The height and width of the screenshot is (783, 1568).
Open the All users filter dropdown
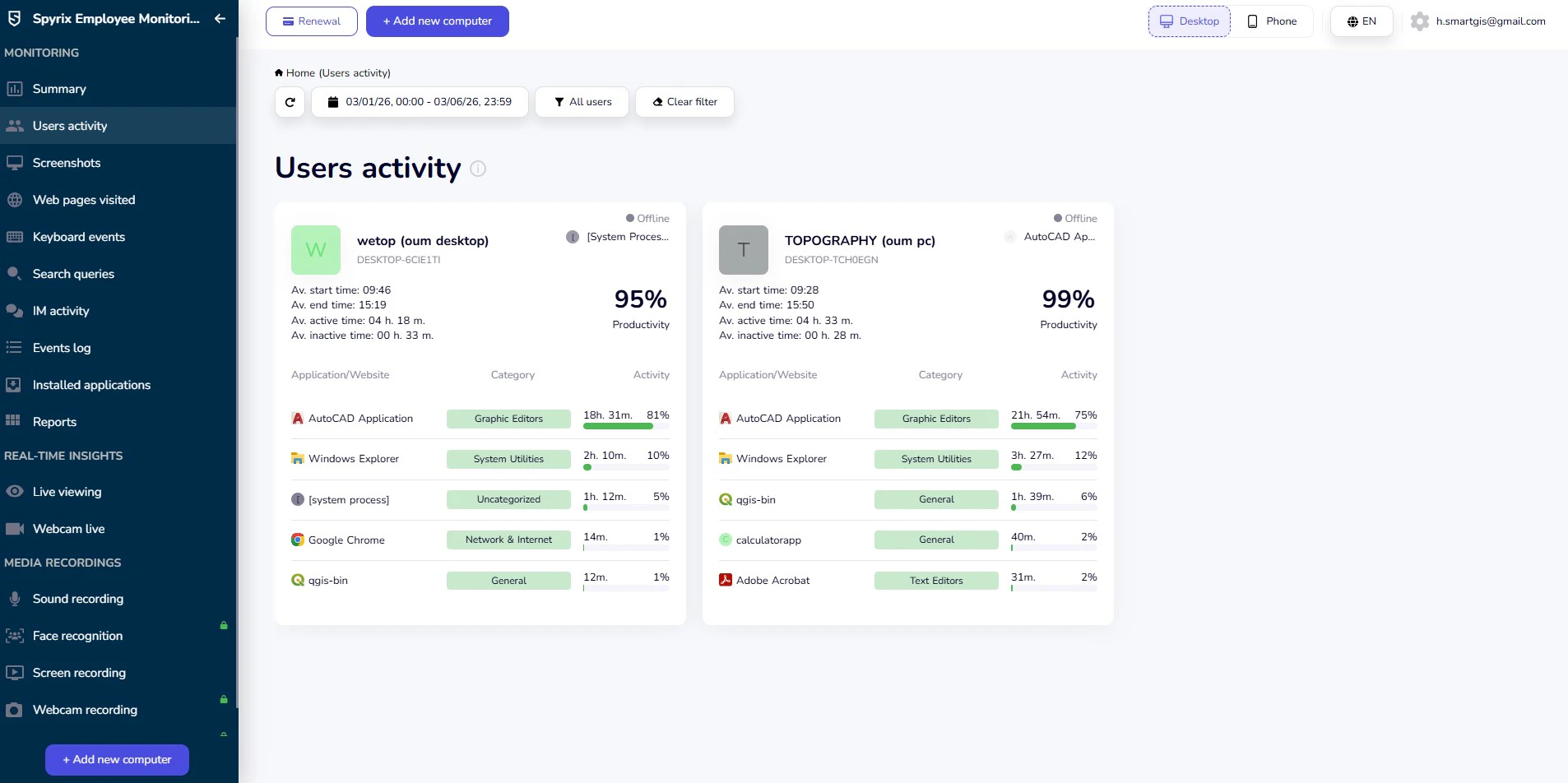coord(581,101)
